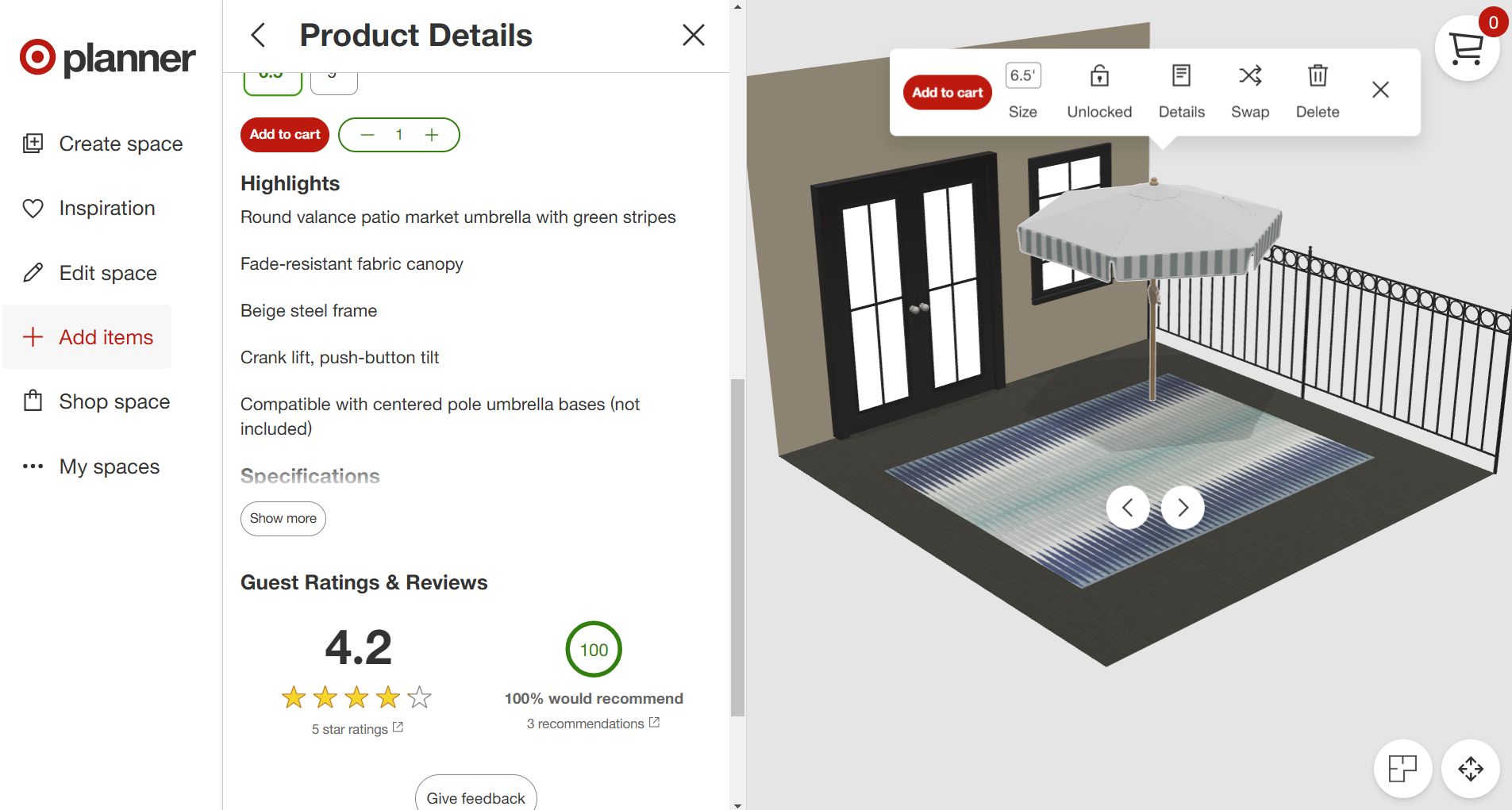This screenshot has height=810, width=1512.
Task: Close the item popup toolbar
Action: coord(1380,90)
